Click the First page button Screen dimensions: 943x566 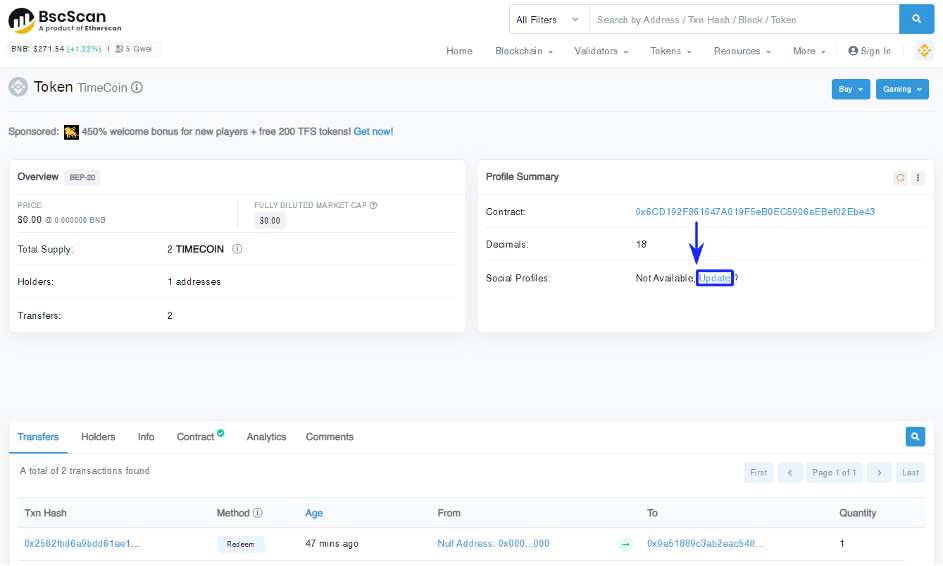click(x=758, y=473)
